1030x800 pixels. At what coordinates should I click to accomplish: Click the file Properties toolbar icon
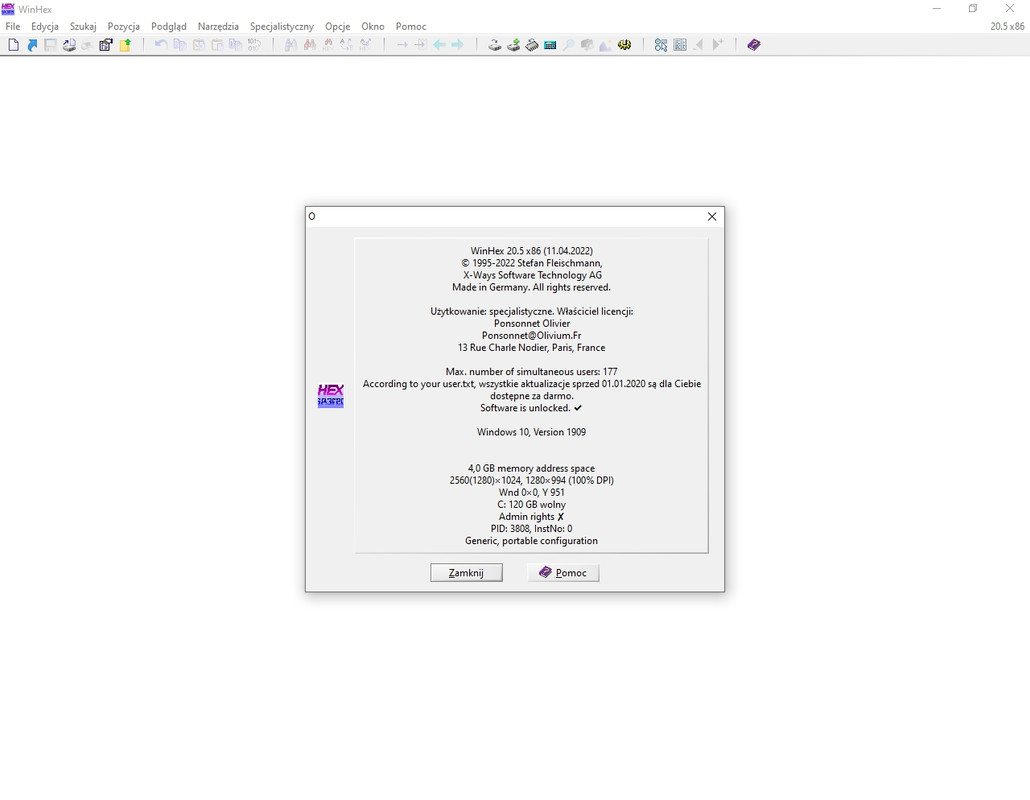[106, 45]
